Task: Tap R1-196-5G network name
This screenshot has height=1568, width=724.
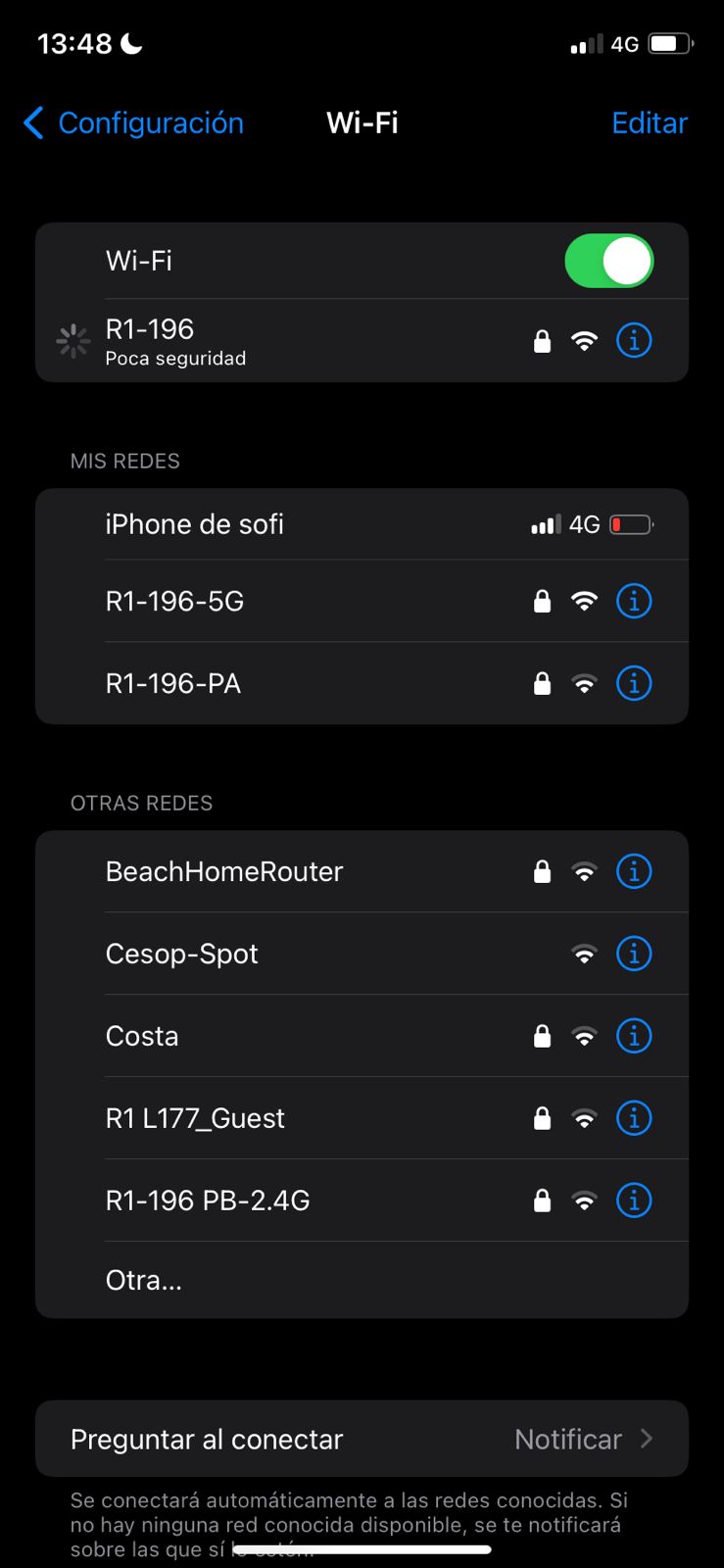Action: (174, 601)
